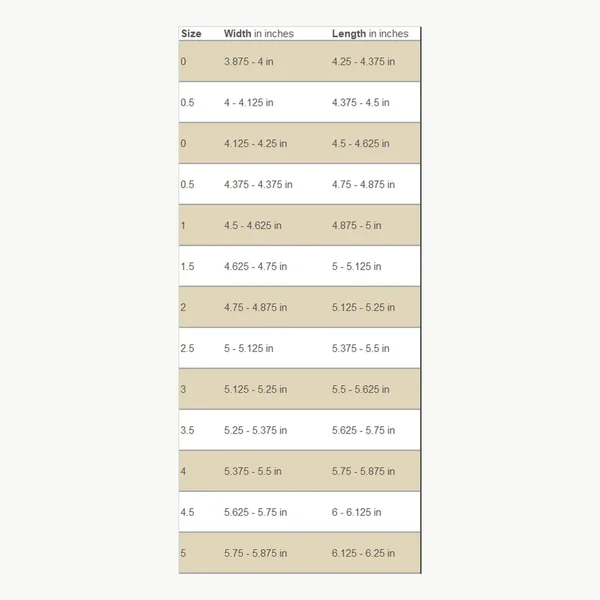Select the length value 6 - 6.125 in

tap(356, 512)
